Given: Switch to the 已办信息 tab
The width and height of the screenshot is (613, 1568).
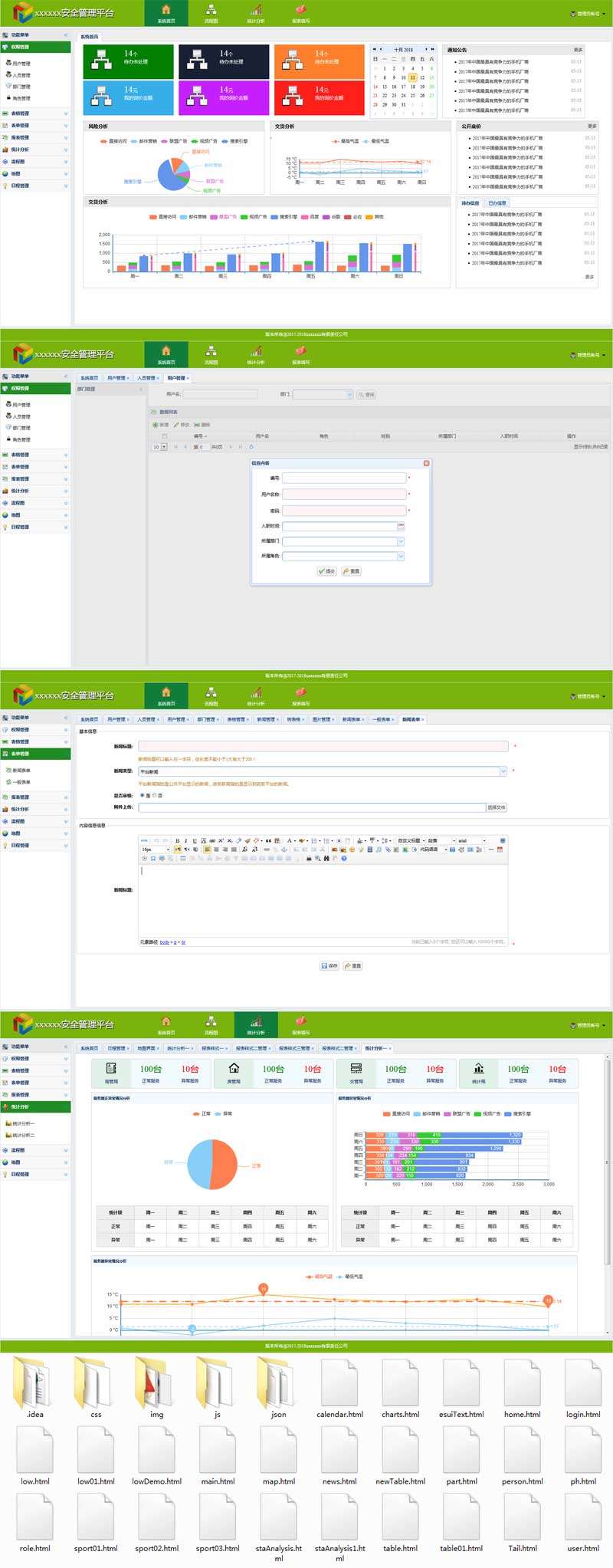Looking at the screenshot, I should tap(497, 203).
